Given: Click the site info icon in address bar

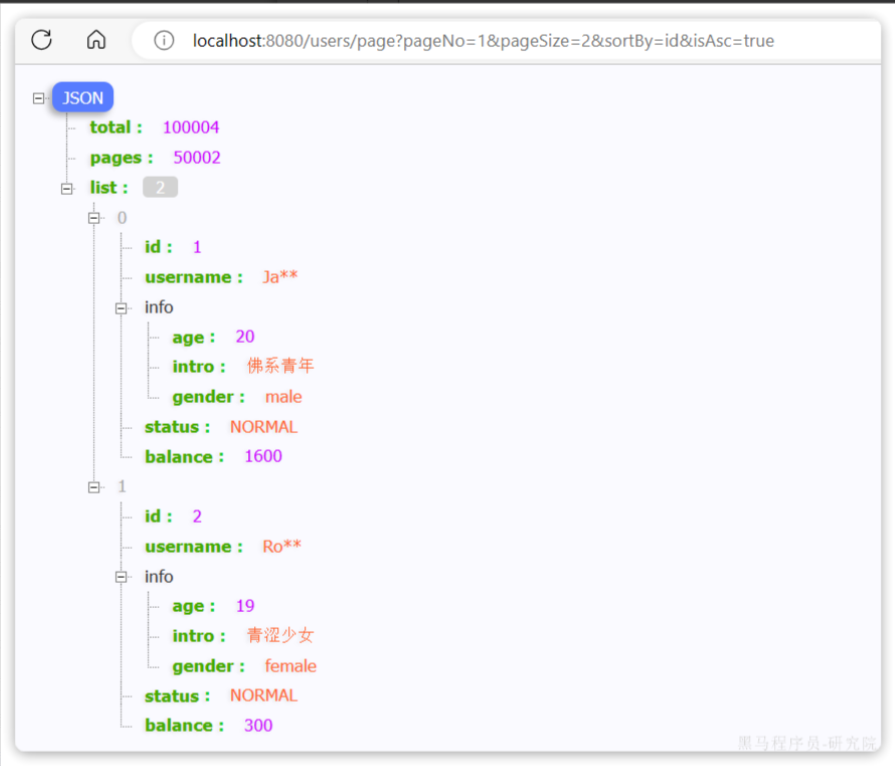Looking at the screenshot, I should coord(164,41).
